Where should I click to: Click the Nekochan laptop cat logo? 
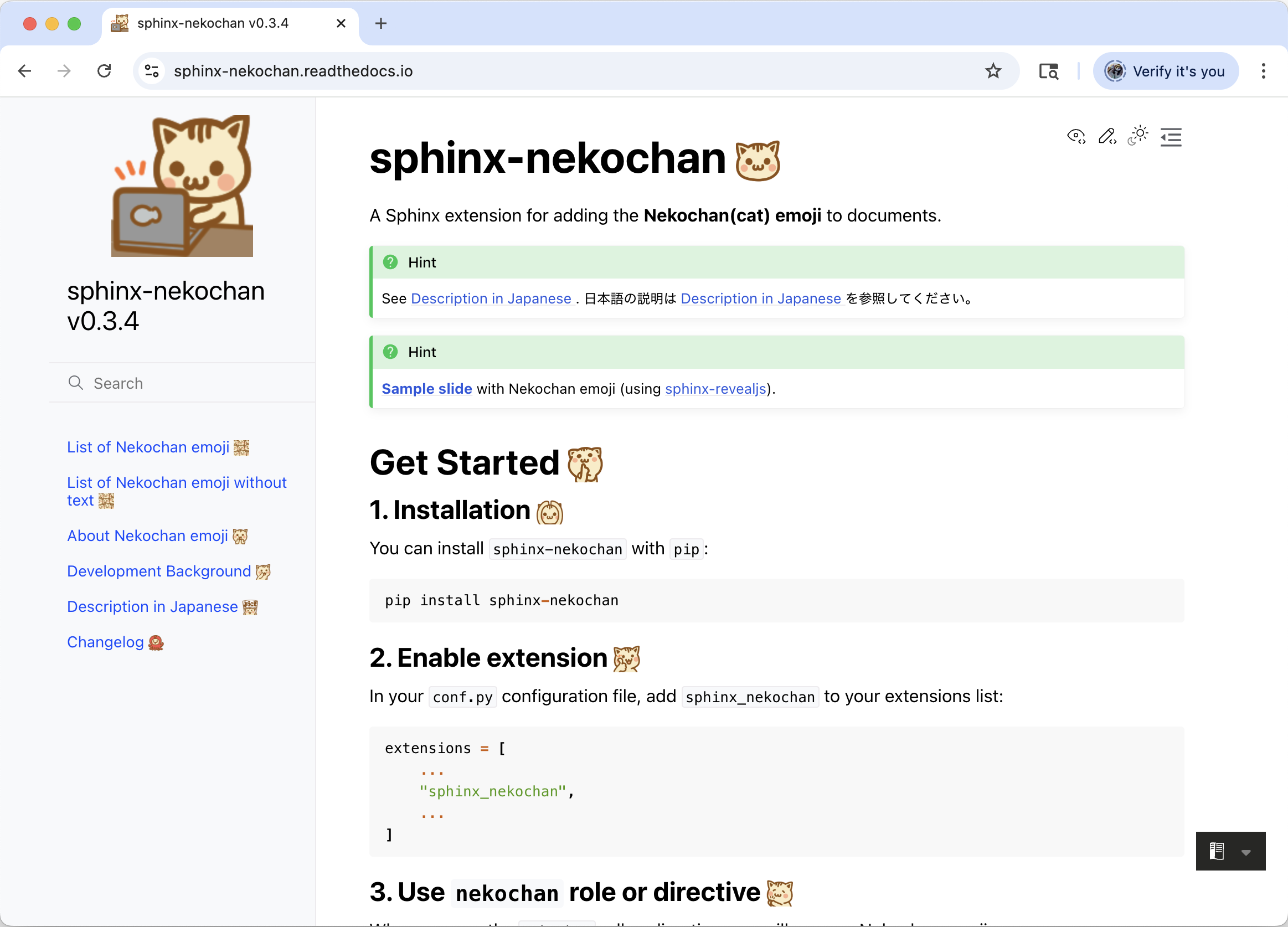click(x=182, y=186)
